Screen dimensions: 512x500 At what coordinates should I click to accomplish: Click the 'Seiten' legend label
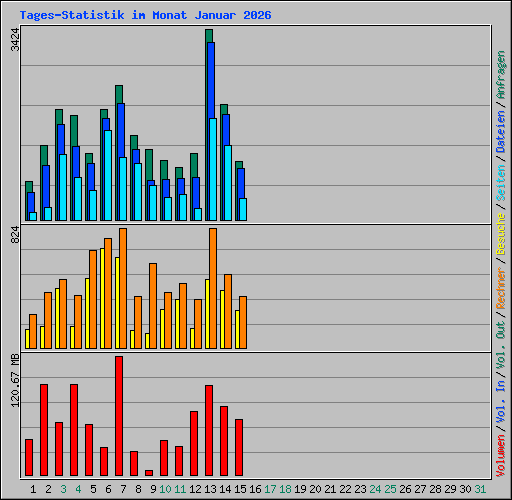click(x=501, y=183)
